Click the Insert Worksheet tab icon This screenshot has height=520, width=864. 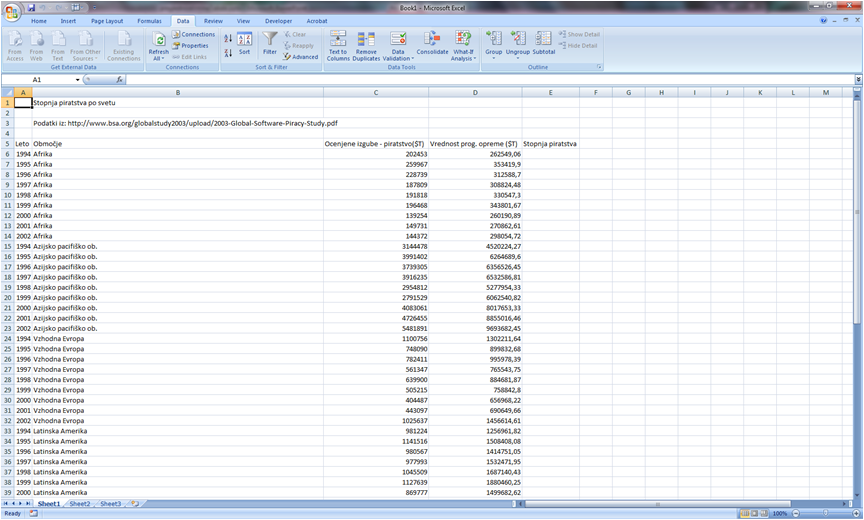[135, 503]
